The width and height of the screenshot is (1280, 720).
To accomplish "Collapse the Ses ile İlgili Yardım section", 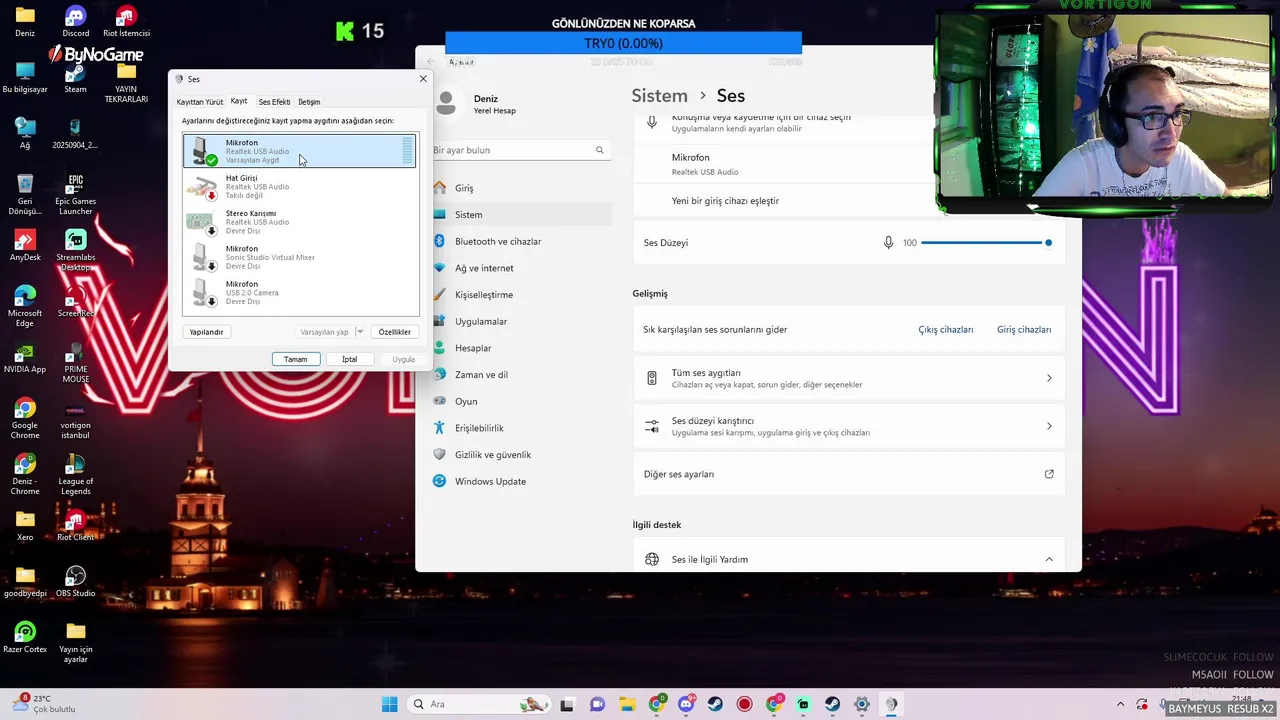I will coord(1049,559).
